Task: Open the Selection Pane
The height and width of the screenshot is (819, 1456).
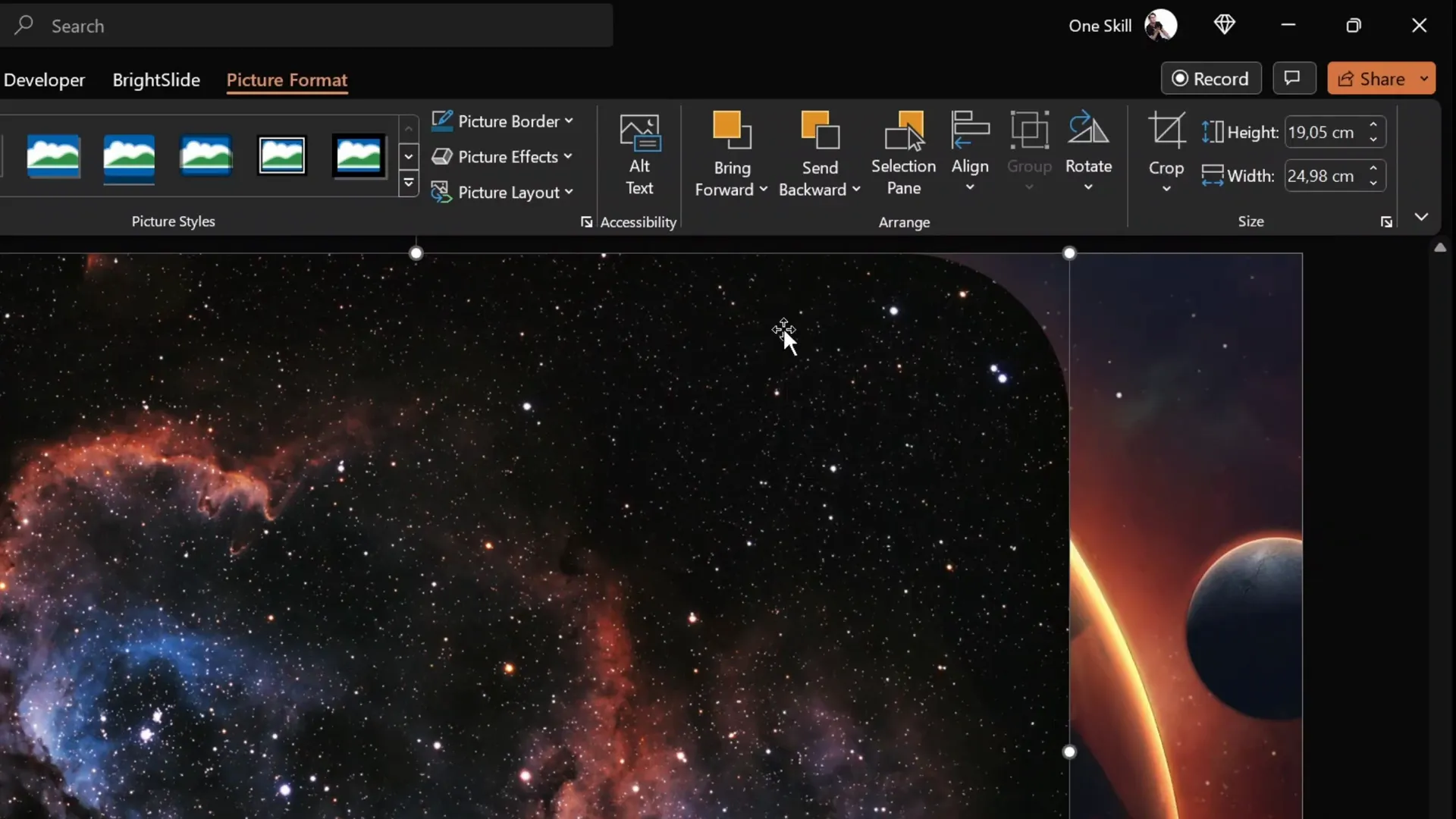Action: pyautogui.click(x=903, y=155)
